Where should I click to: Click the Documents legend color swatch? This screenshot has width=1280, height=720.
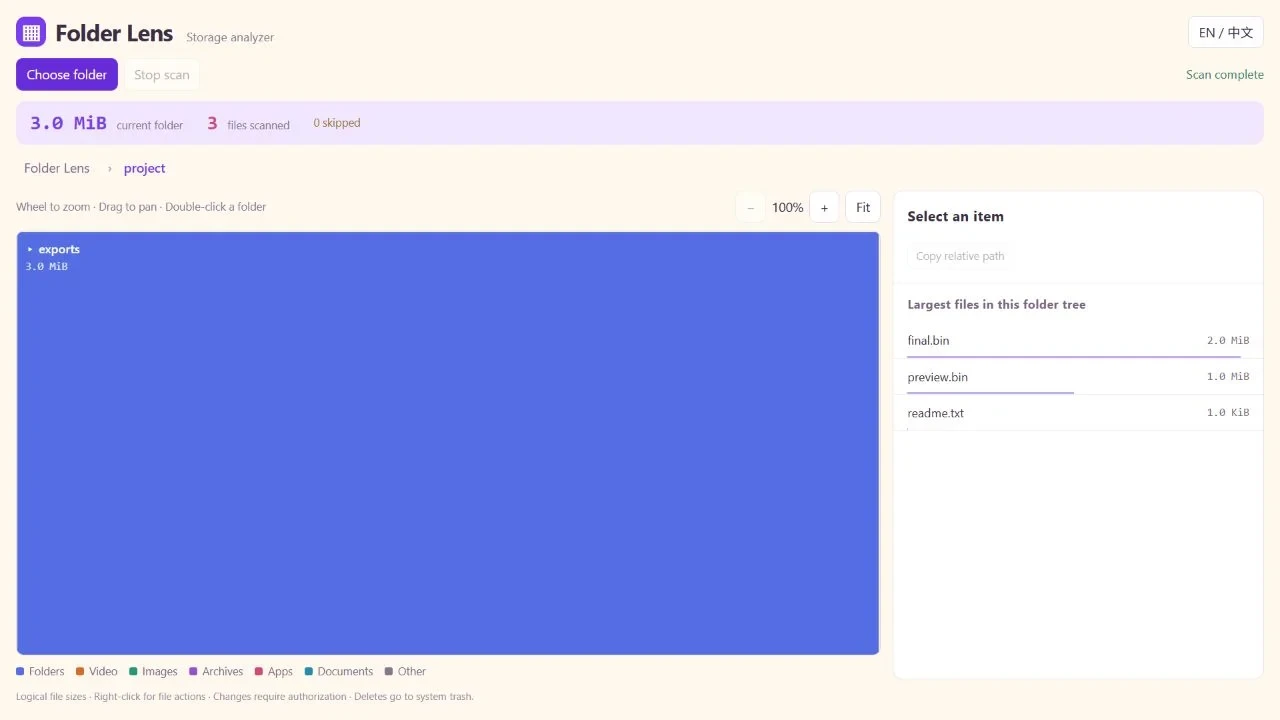(x=309, y=672)
